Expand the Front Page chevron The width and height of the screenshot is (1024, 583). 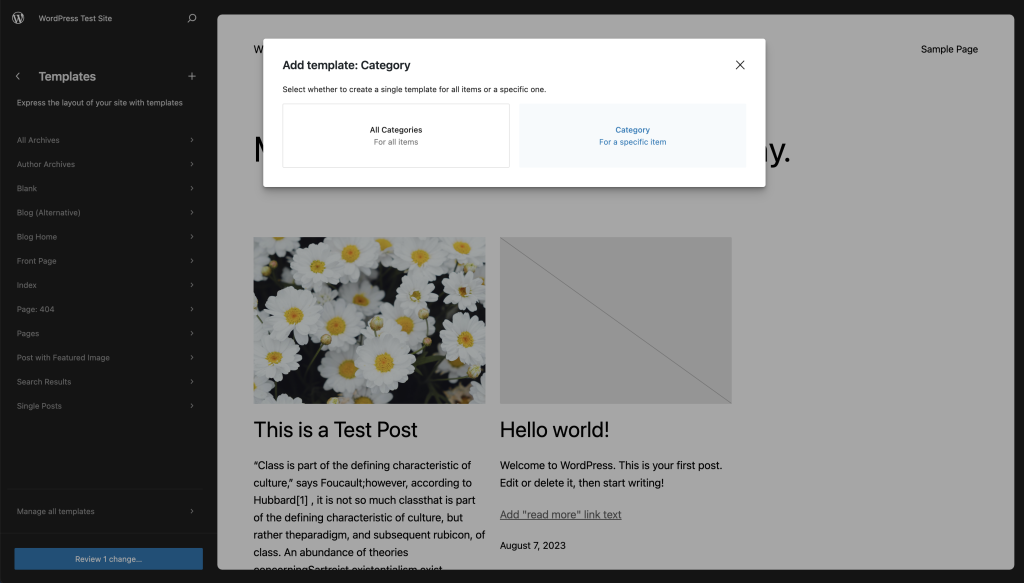tap(192, 261)
